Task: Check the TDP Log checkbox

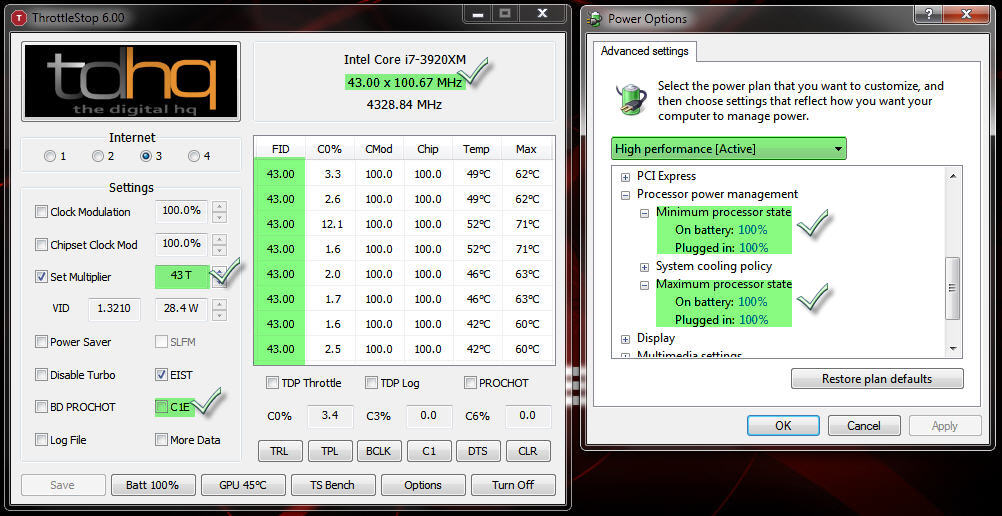Action: coord(371,383)
